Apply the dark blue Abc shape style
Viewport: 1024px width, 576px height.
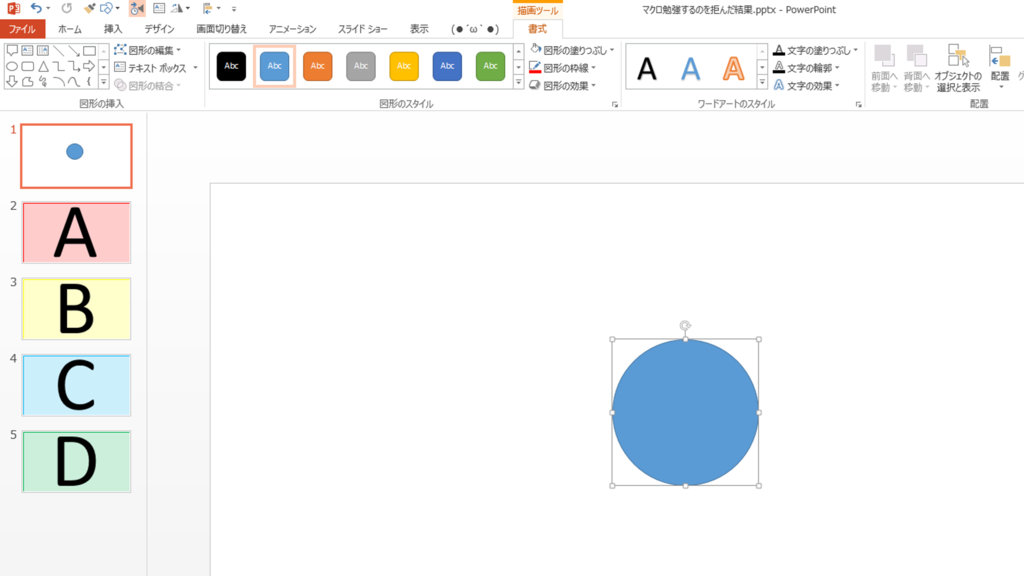(447, 66)
